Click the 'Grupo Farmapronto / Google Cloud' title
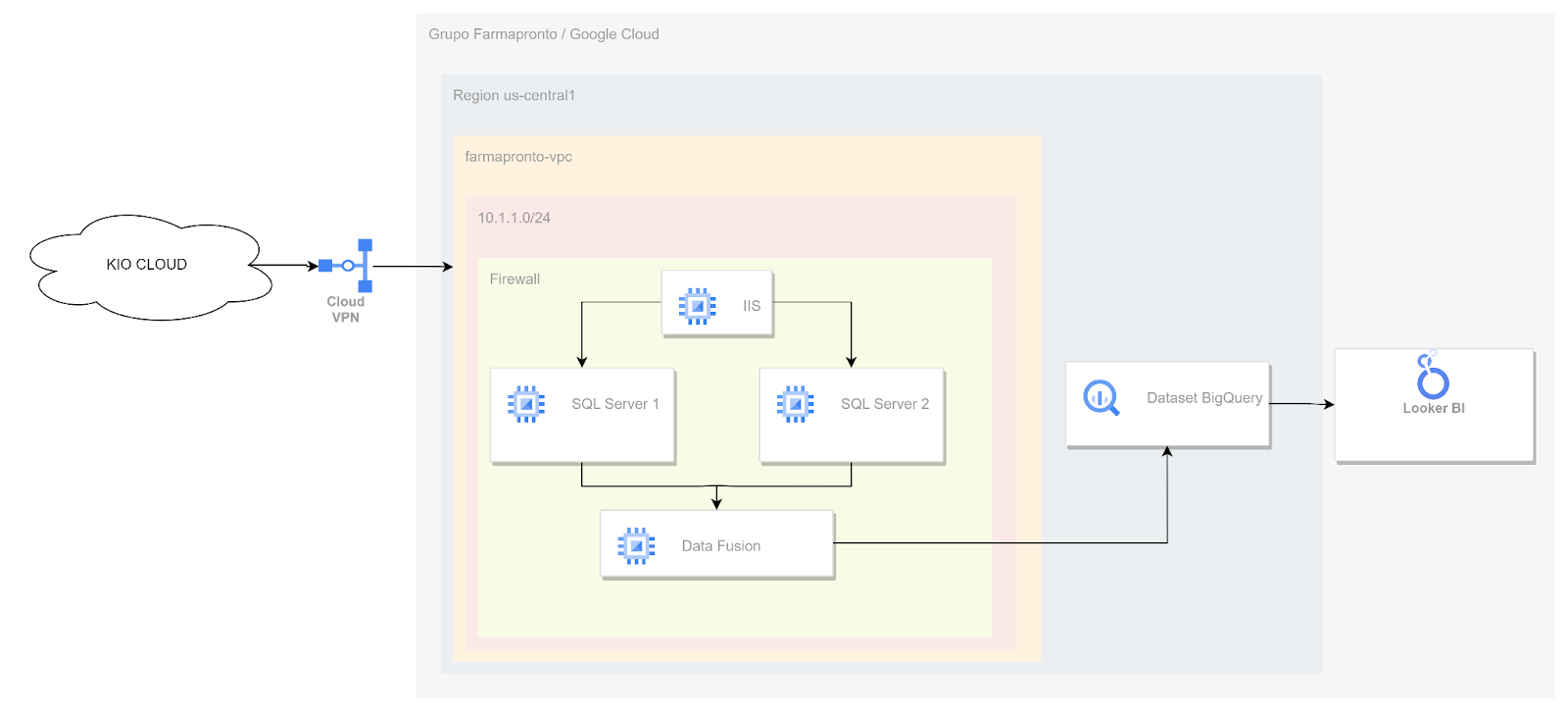 point(544,34)
